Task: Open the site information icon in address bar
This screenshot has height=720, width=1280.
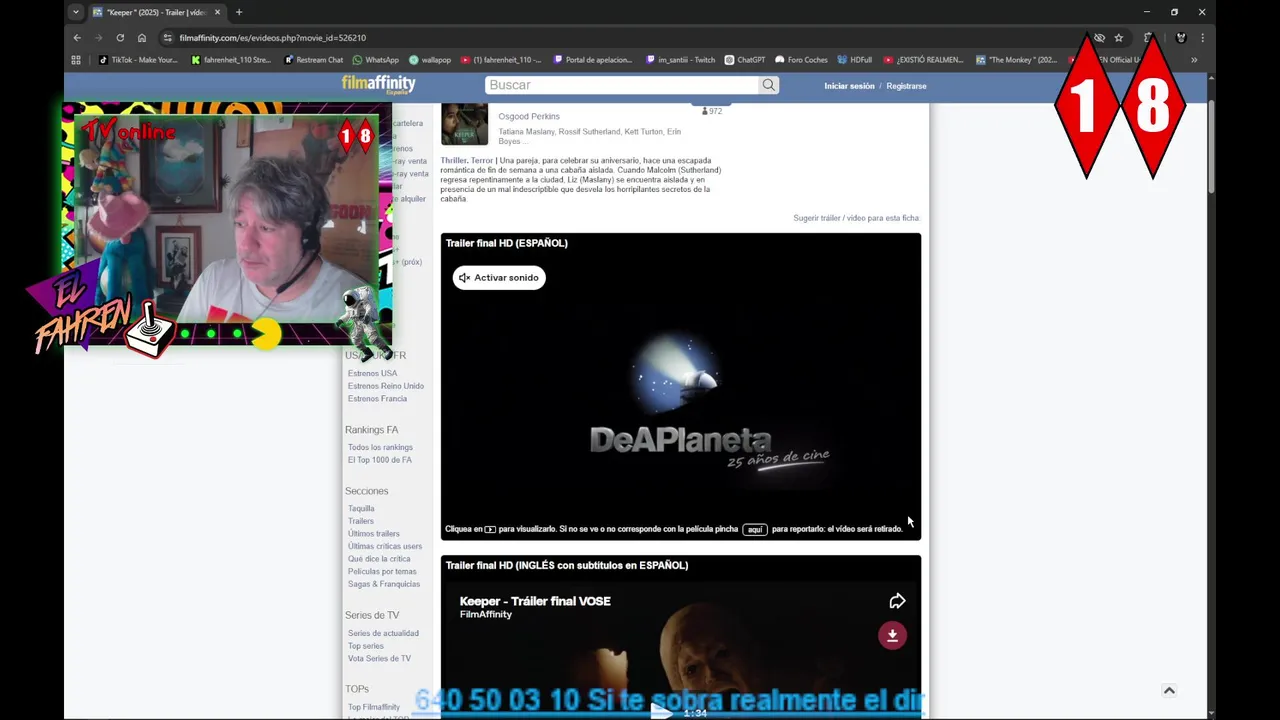Action: point(168,38)
